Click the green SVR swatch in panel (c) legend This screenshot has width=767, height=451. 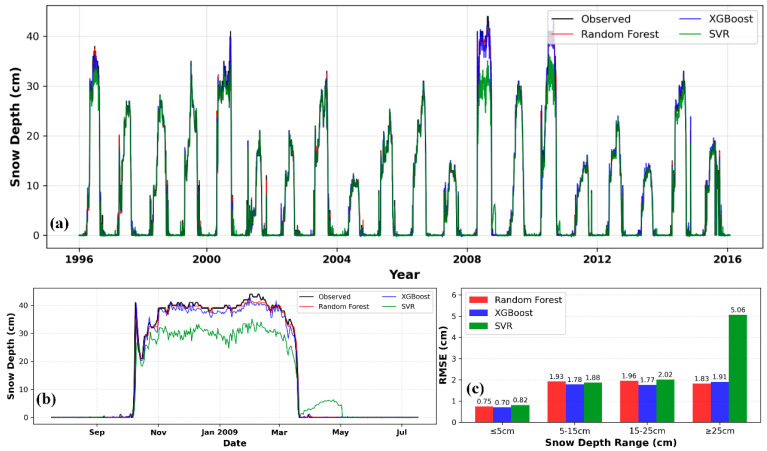[x=478, y=326]
